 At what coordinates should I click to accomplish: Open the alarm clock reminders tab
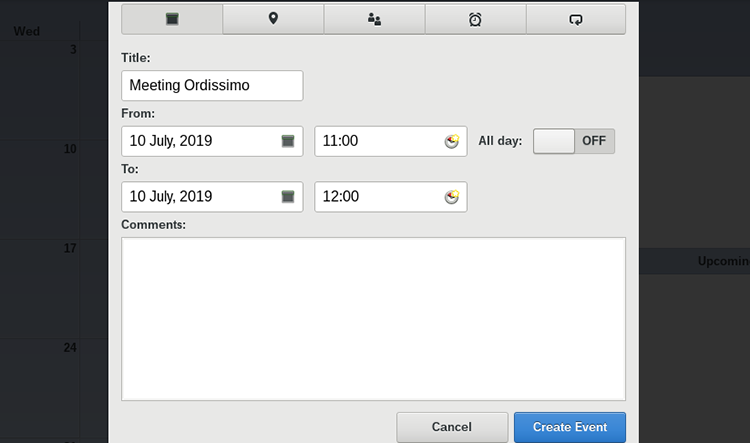click(475, 19)
